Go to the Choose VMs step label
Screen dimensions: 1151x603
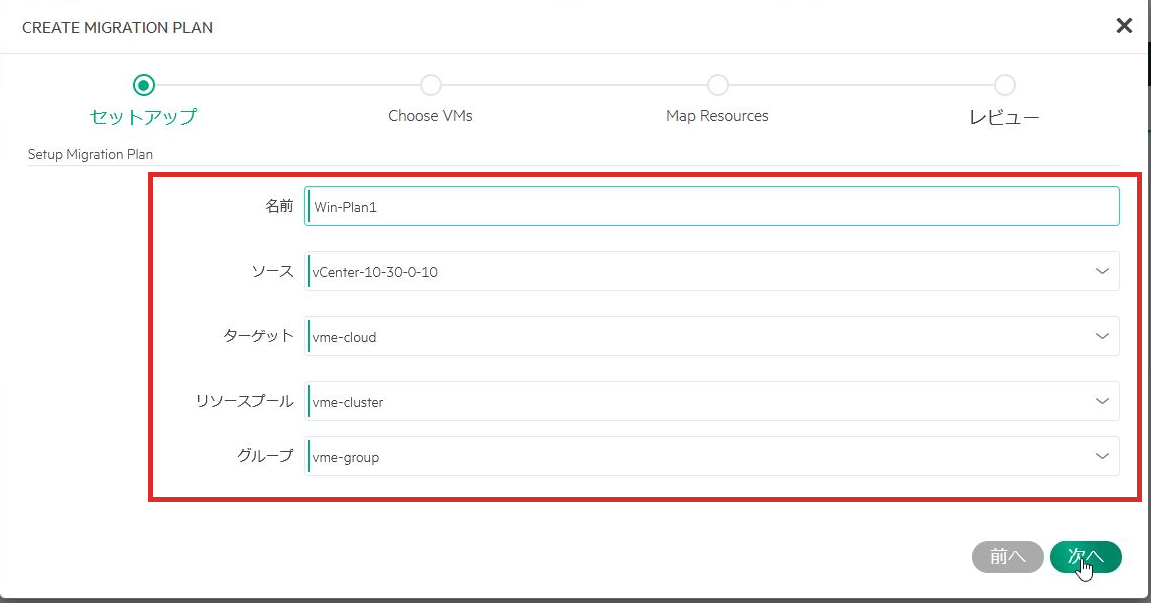430,116
